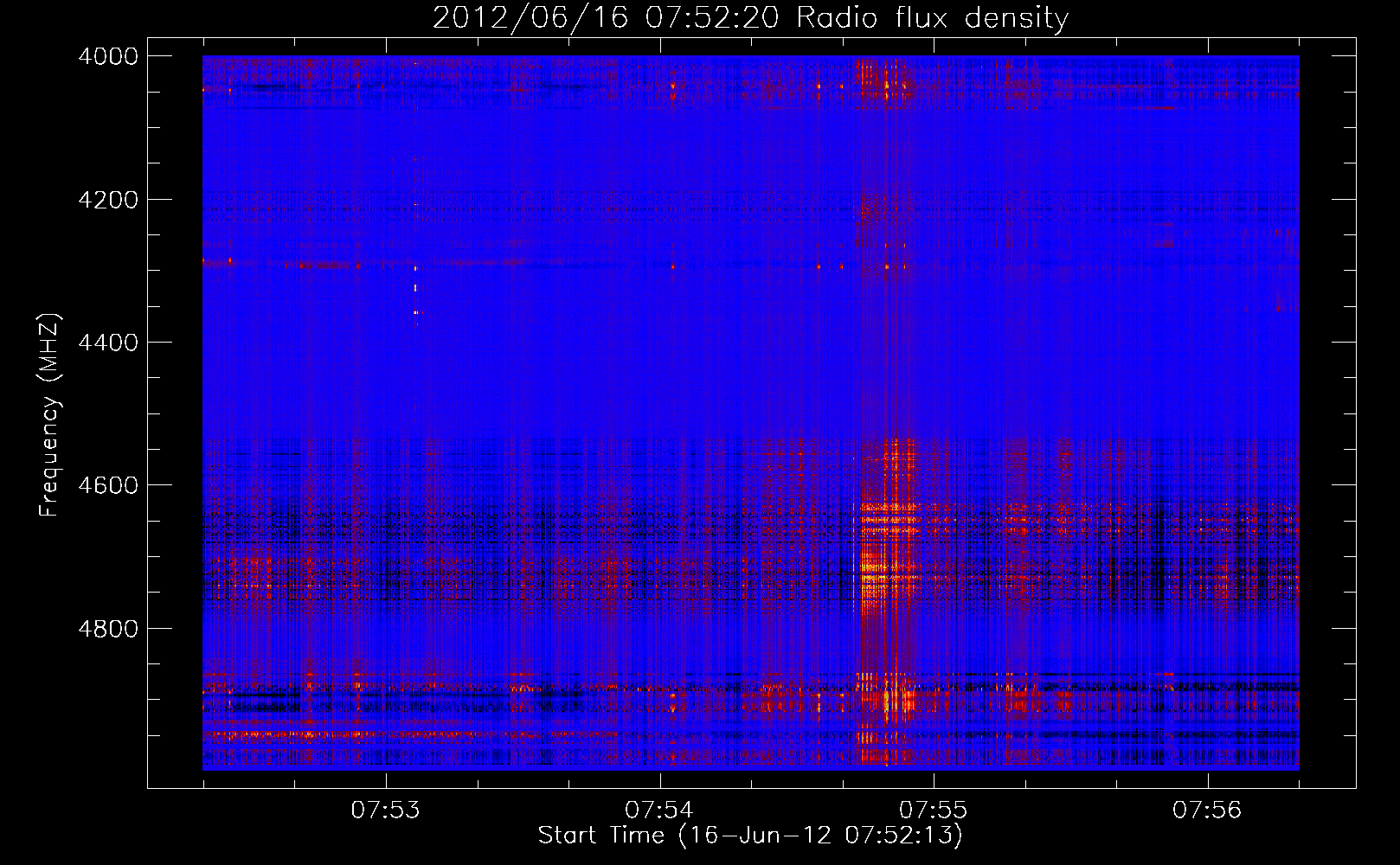
Task: Click the 'Frequency (MHZ)' axis title
Action: pos(49,415)
